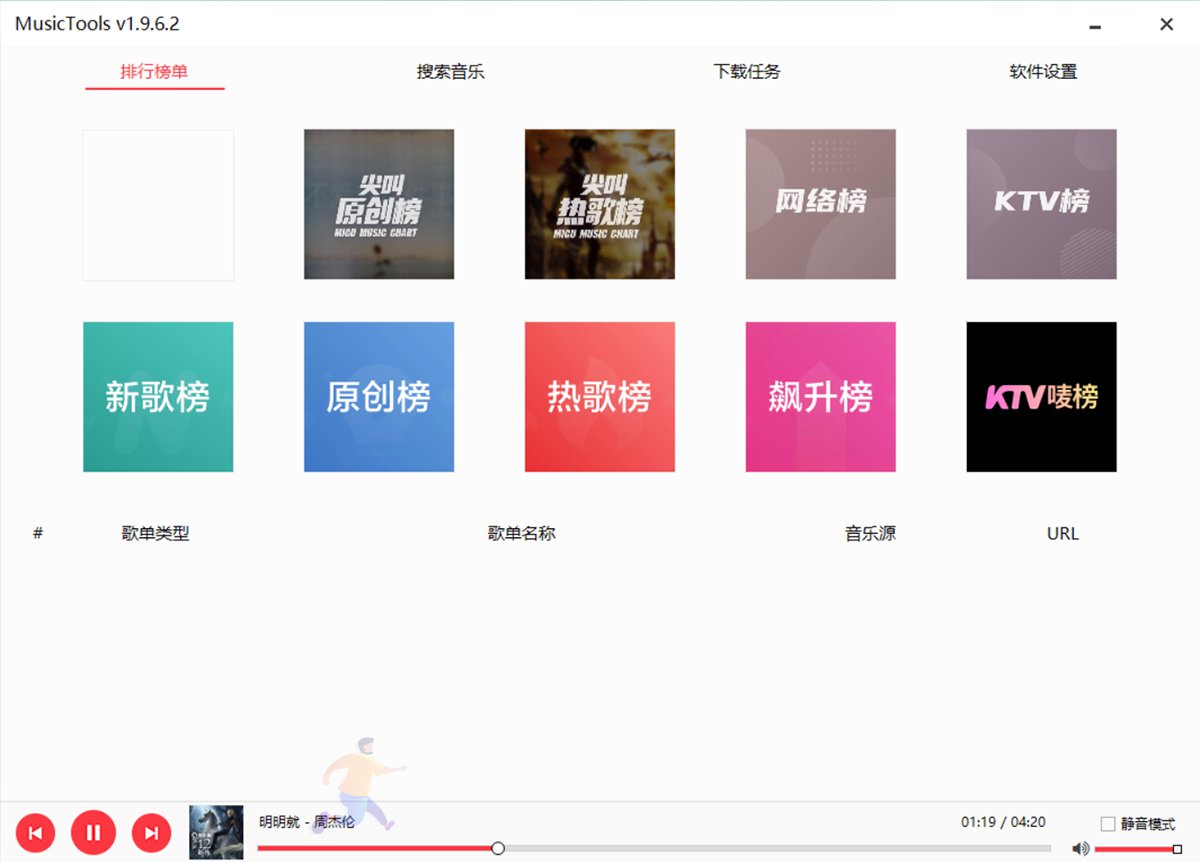Open the 下载任务 tab

(747, 72)
